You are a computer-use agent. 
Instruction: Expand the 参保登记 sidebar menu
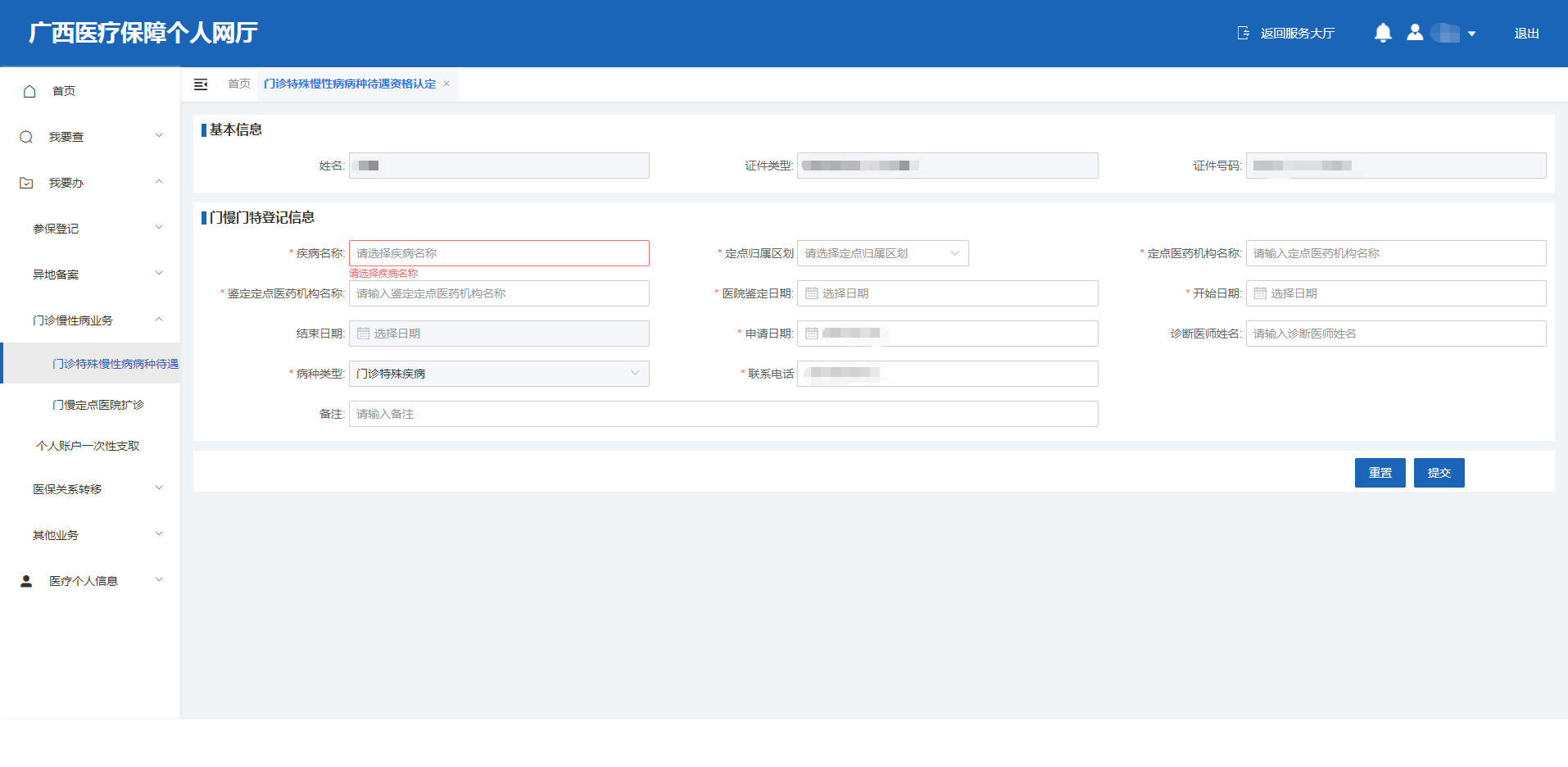[x=97, y=229]
